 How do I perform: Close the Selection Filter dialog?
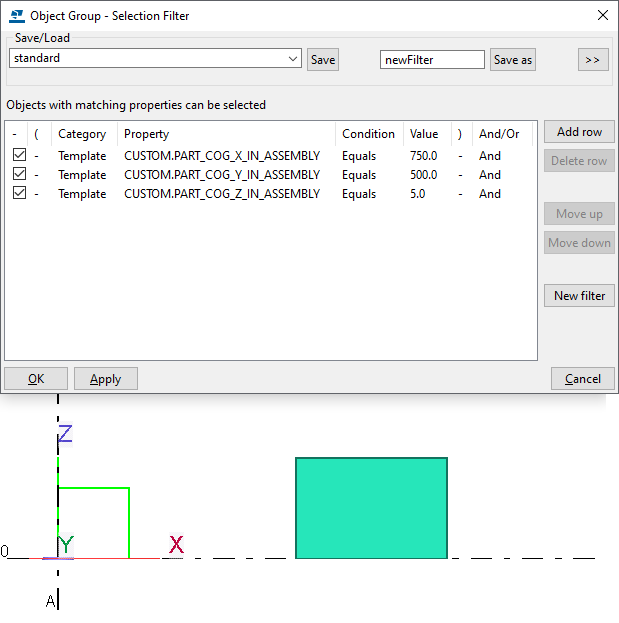[602, 16]
